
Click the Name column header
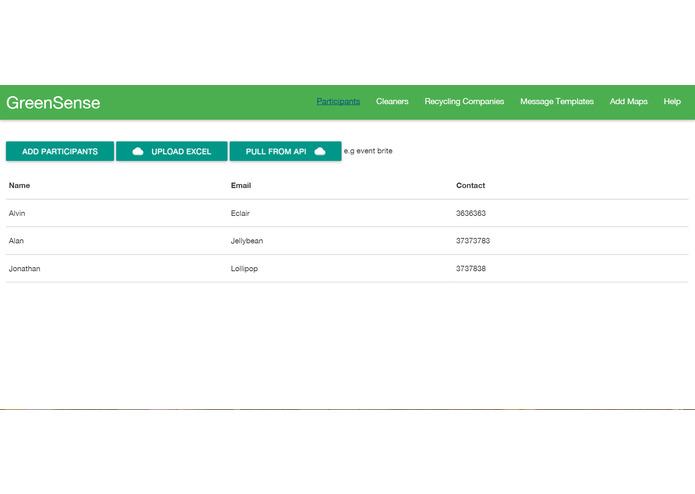click(20, 186)
